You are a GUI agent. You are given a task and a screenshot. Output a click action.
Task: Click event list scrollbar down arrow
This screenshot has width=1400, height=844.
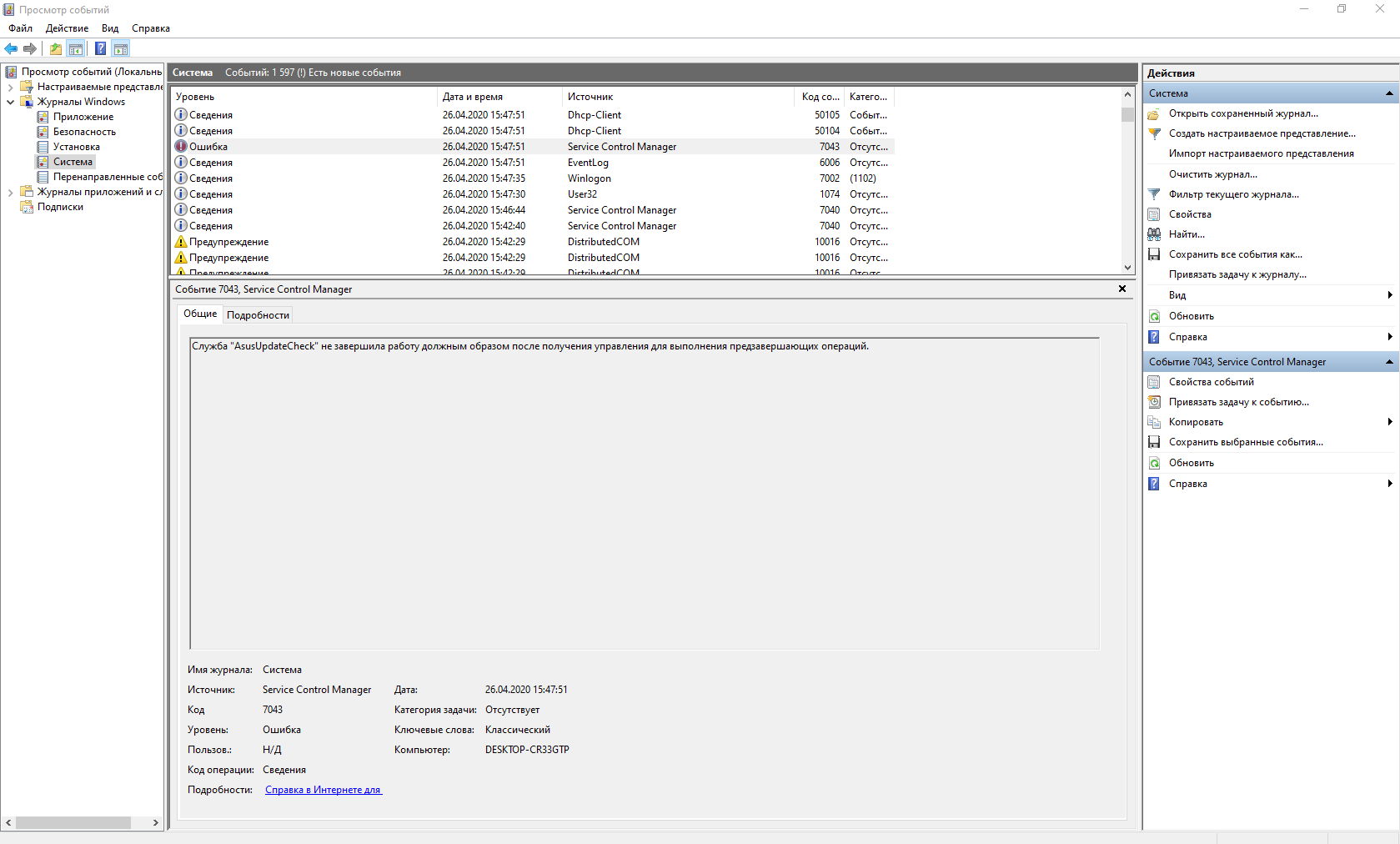coord(1127,268)
